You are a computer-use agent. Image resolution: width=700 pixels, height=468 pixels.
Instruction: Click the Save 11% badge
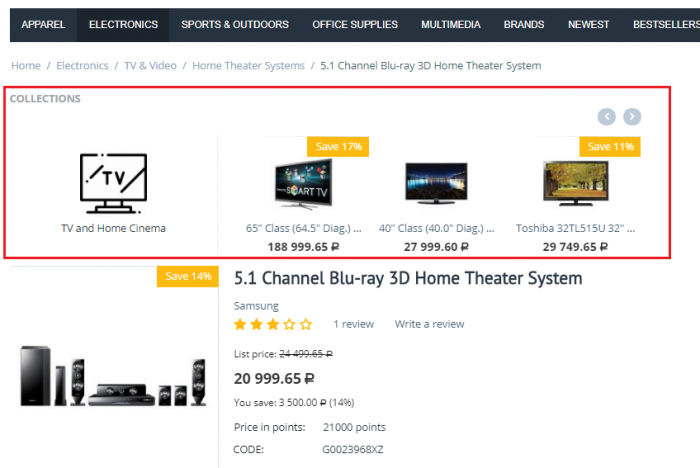pyautogui.click(x=610, y=146)
